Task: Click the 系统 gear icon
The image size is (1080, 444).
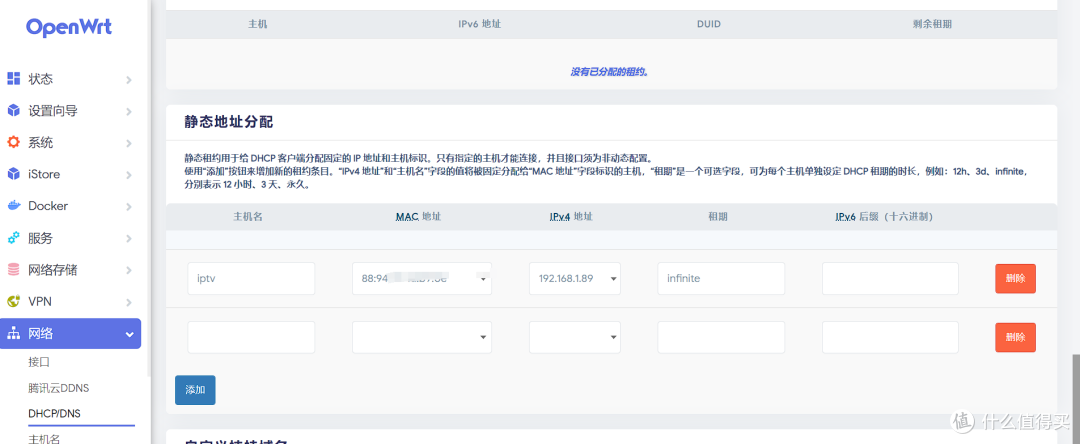Action: pyautogui.click(x=14, y=142)
